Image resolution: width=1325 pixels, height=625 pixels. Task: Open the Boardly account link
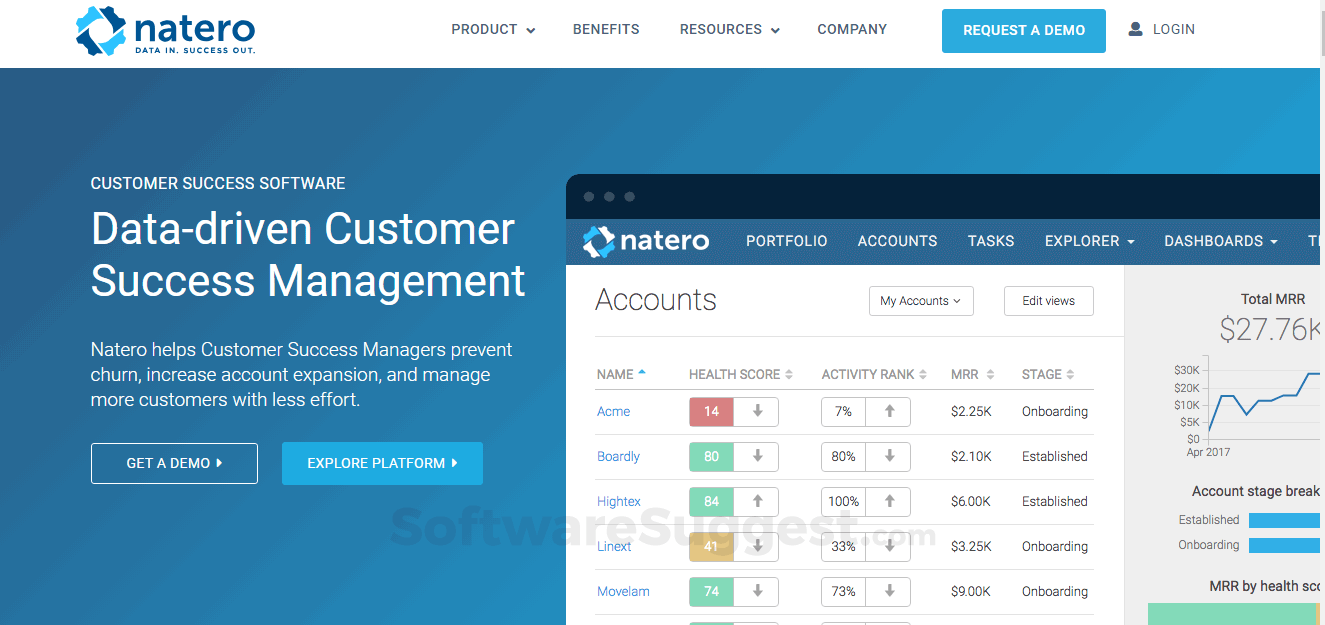pos(618,456)
